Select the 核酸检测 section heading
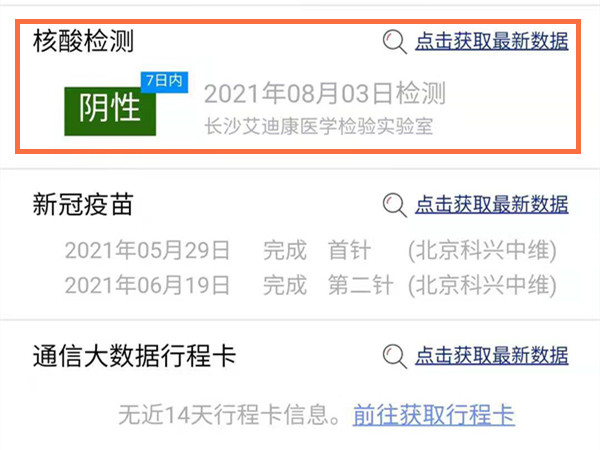The height and width of the screenshot is (450, 600). tap(83, 41)
